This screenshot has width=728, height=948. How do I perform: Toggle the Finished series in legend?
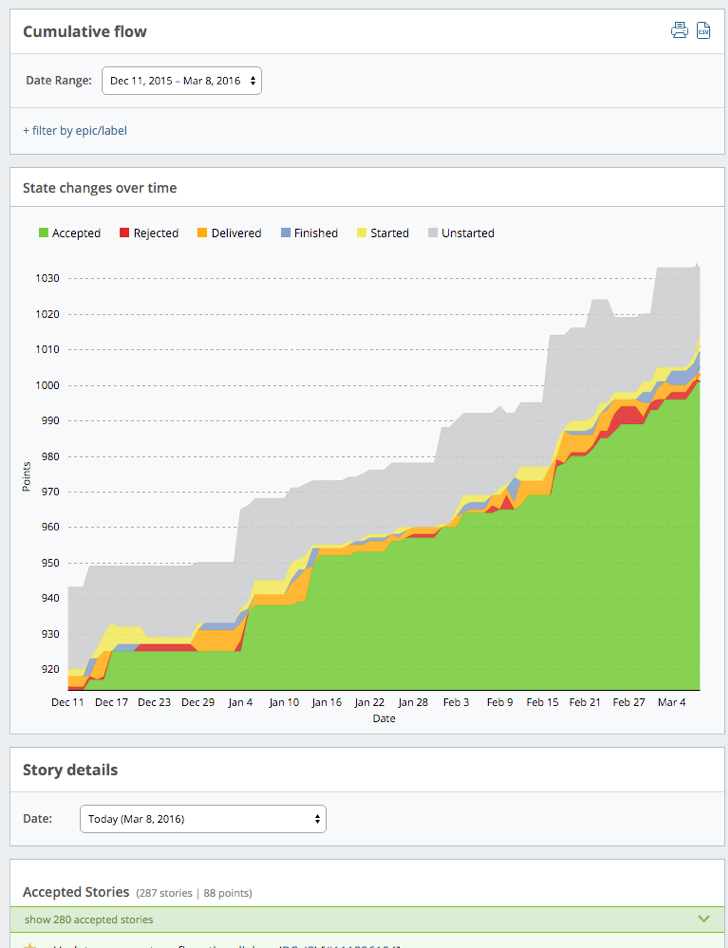(x=309, y=233)
